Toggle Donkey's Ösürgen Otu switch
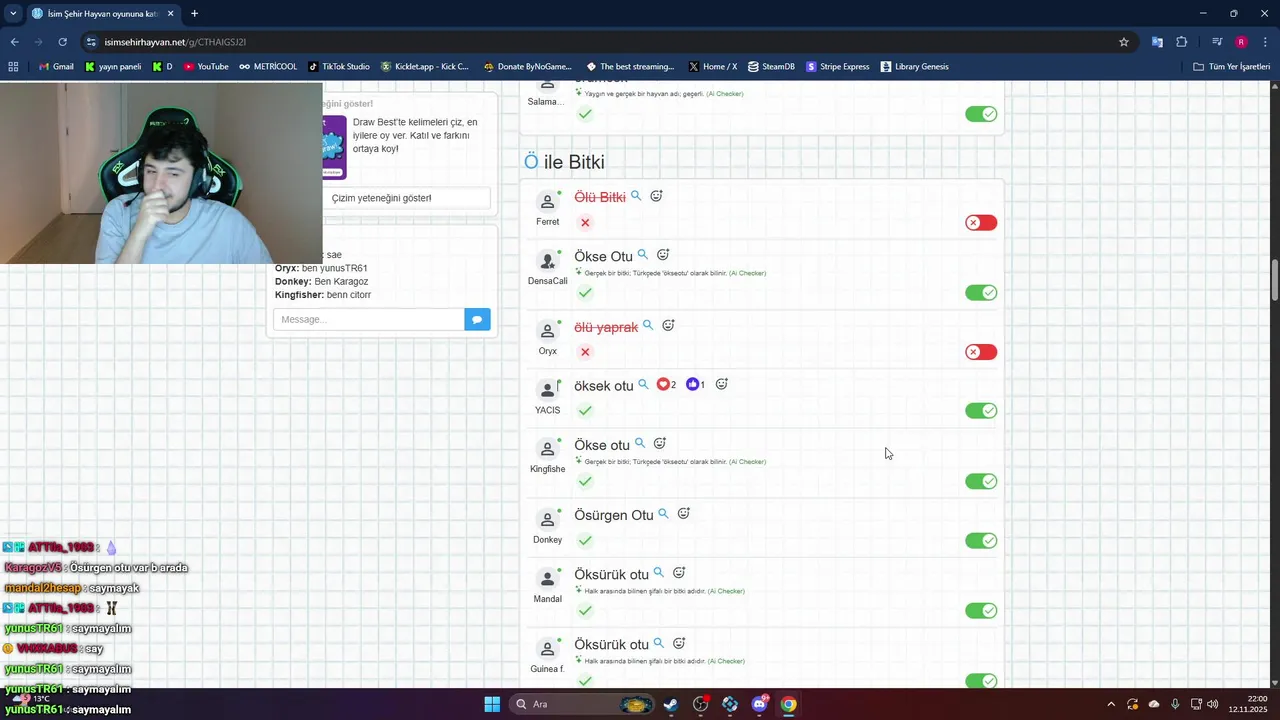 click(x=981, y=540)
